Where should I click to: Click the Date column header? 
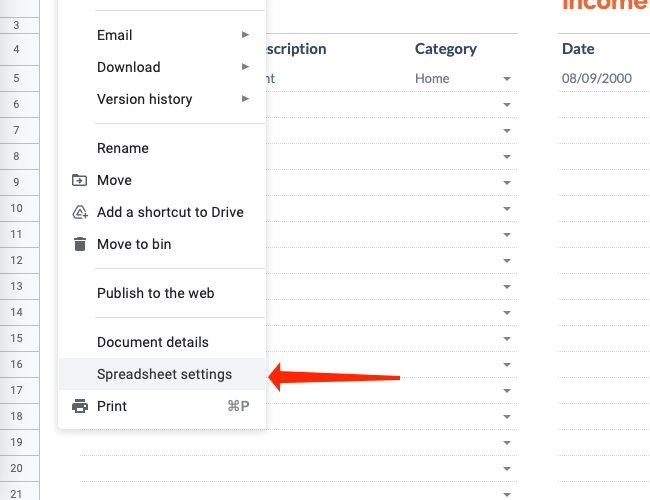578,48
